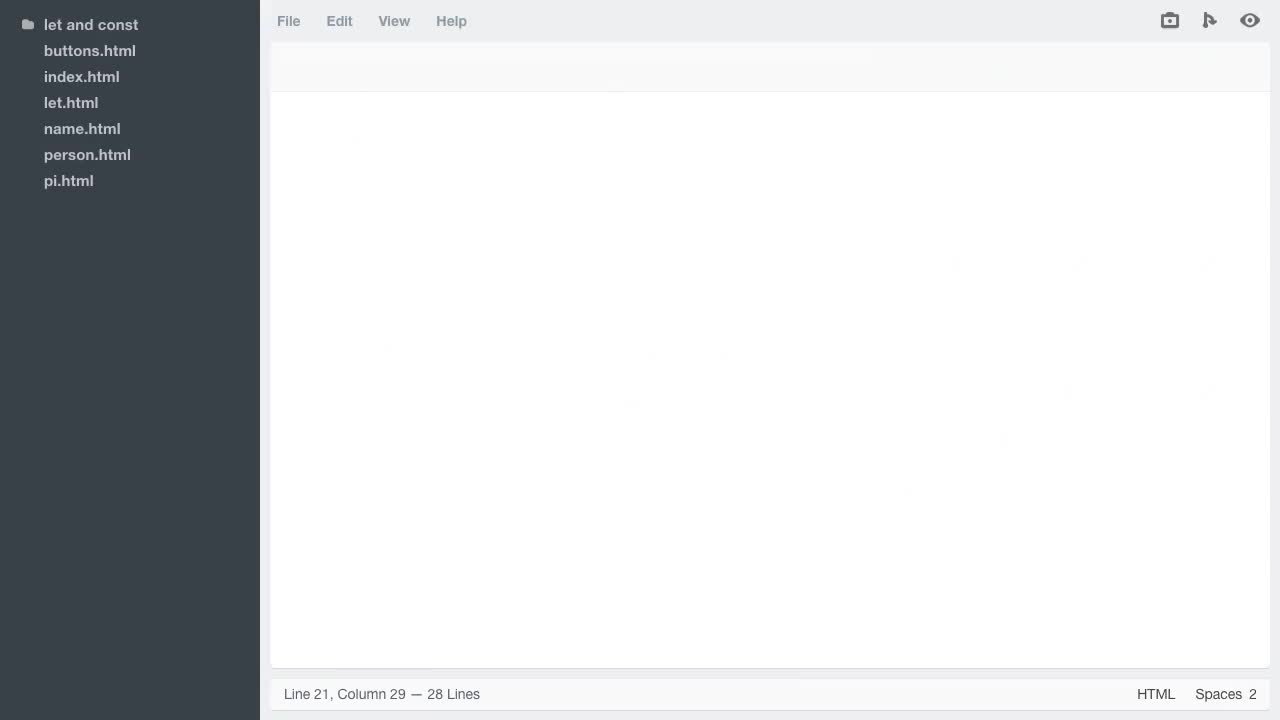Click the publish flag icon
This screenshot has height=720, width=1280.
(1209, 20)
